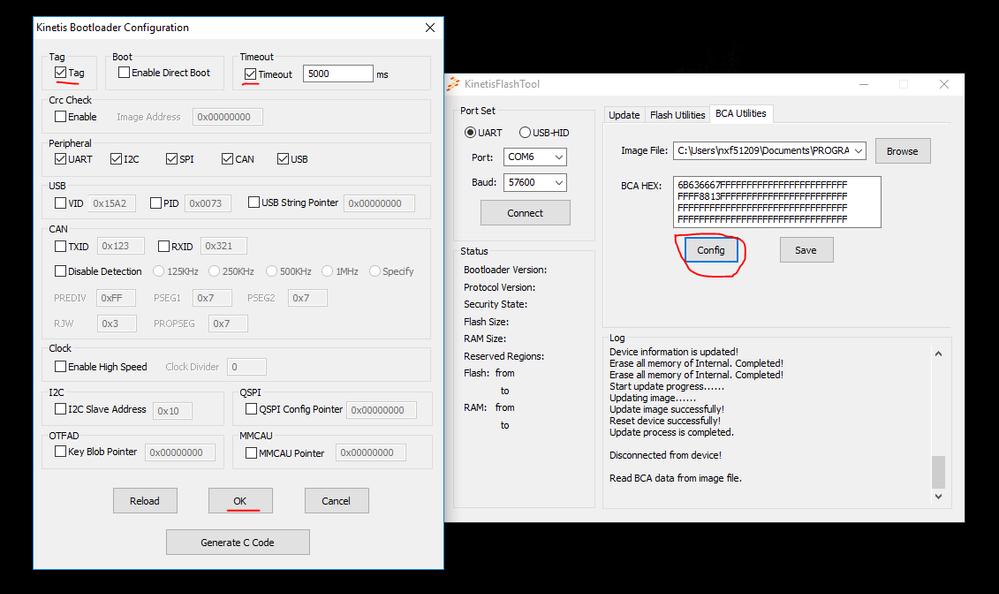Click the Log scrollbar thumb
This screenshot has height=594, width=999.
point(938,472)
